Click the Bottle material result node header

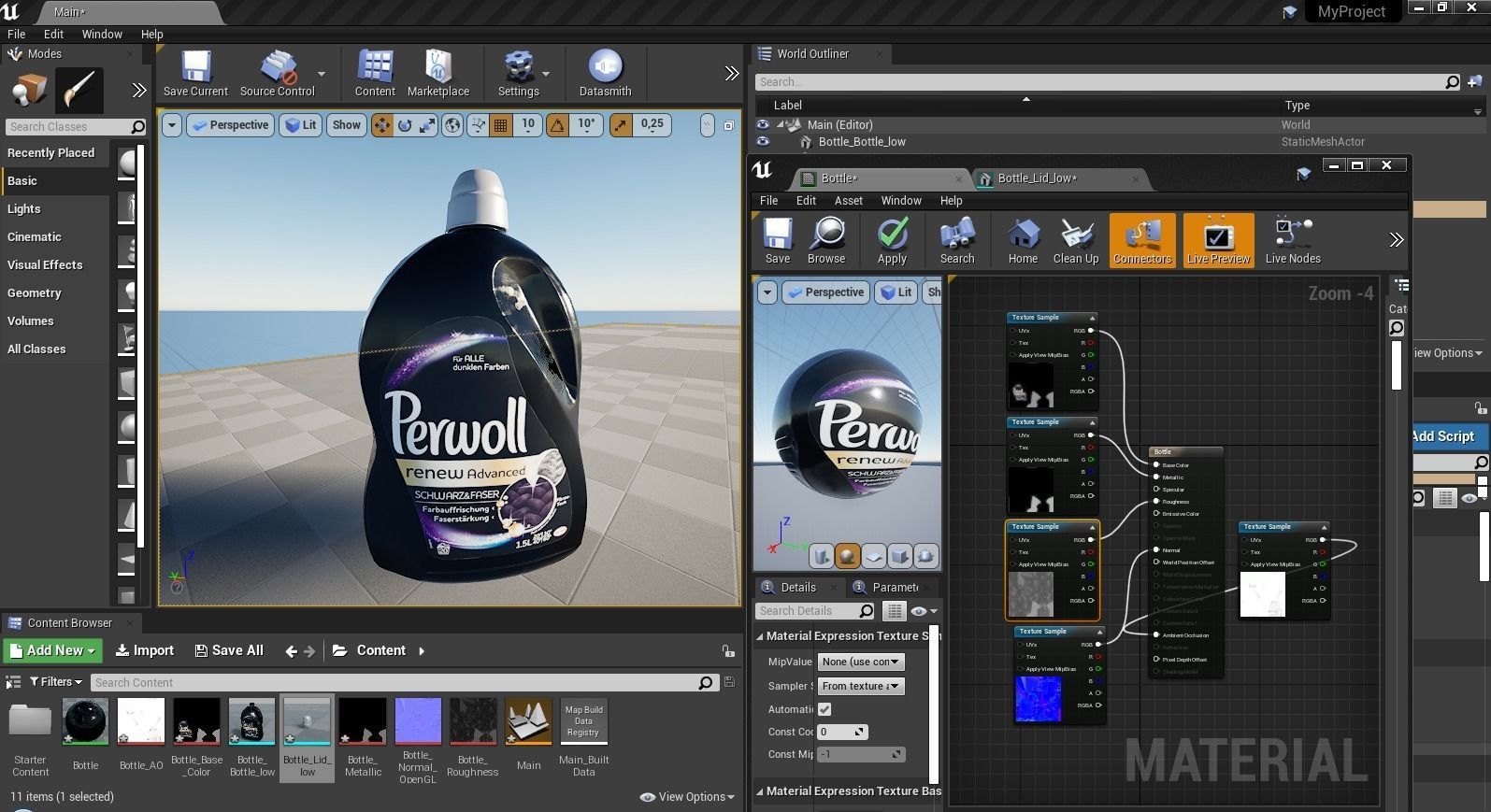point(1185,451)
